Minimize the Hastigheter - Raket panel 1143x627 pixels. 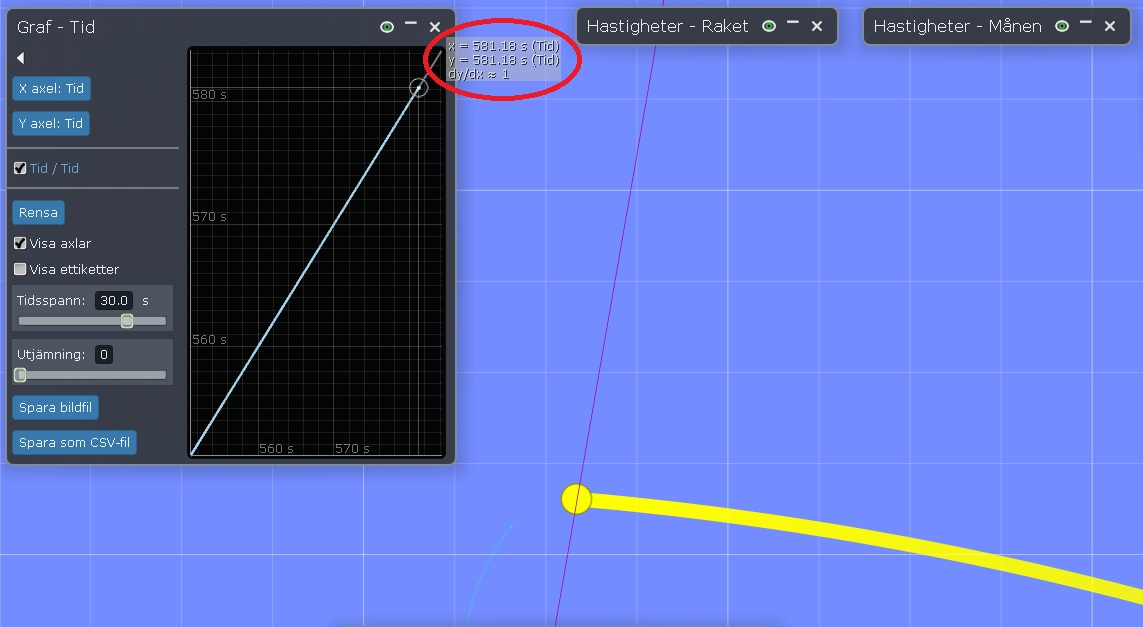793,24
